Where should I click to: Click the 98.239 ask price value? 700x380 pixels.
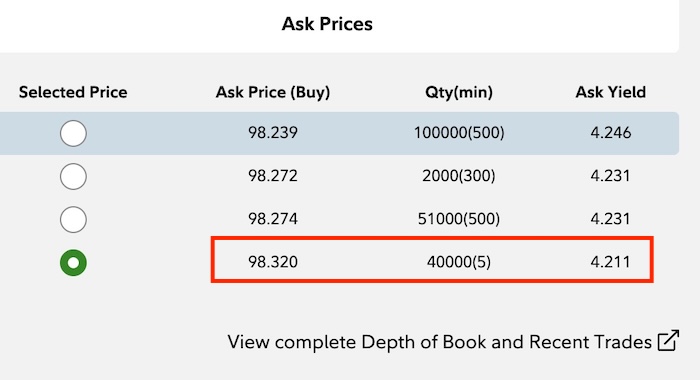(273, 133)
